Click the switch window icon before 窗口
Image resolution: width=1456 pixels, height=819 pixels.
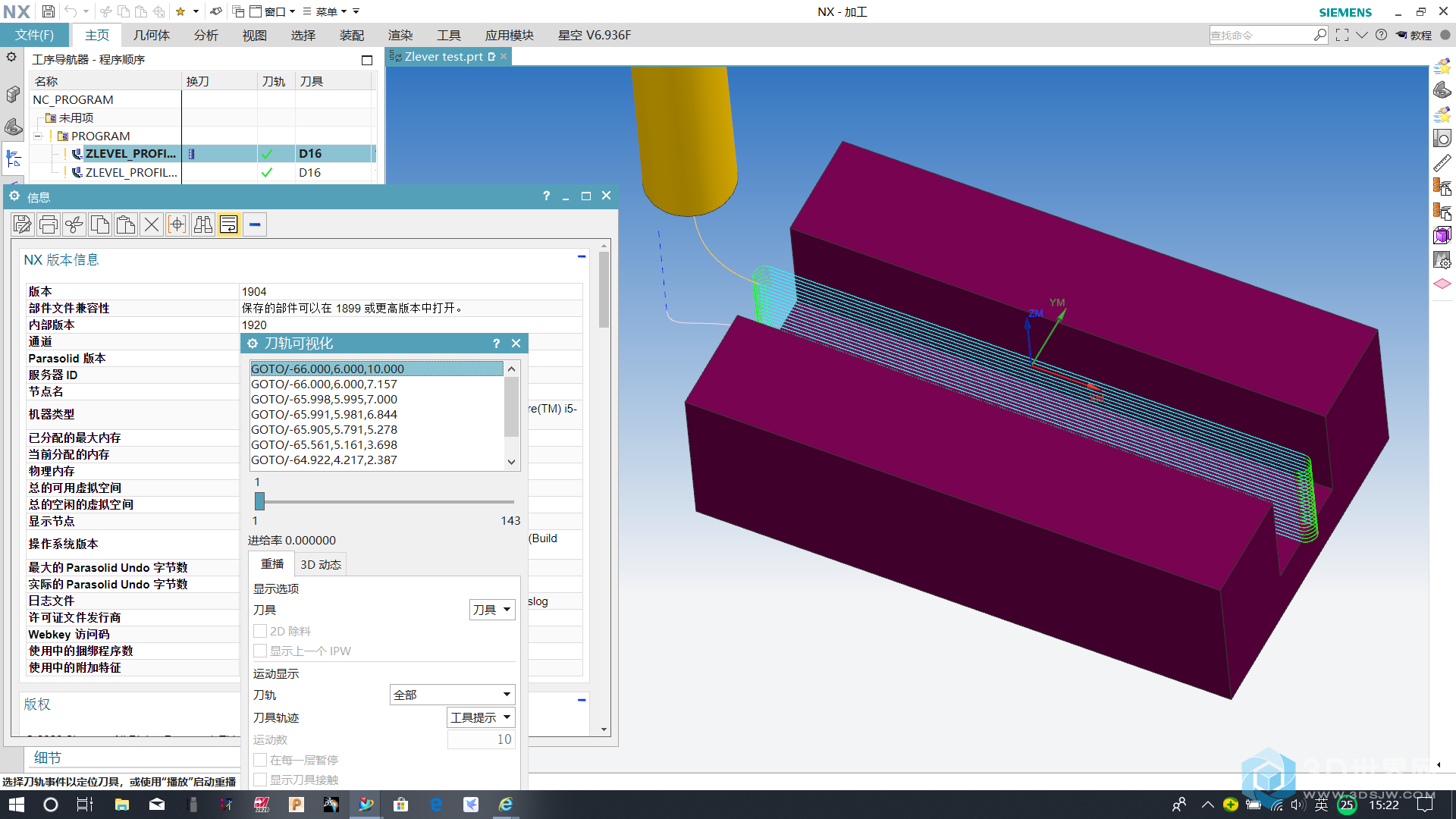[x=238, y=11]
